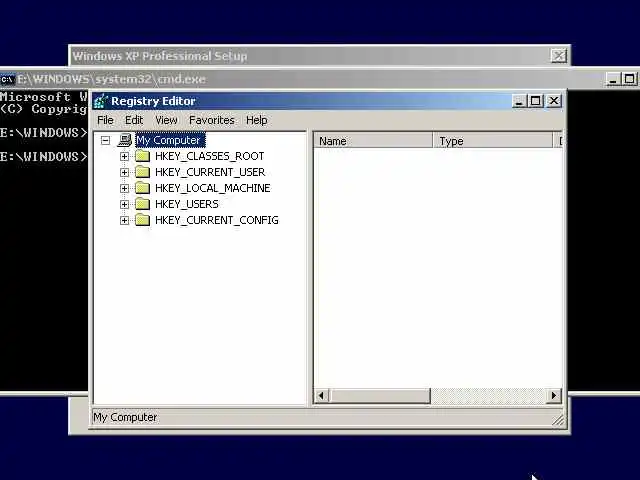Click the HKEY_LOCAL_MACHINE folder icon

[x=142, y=188]
